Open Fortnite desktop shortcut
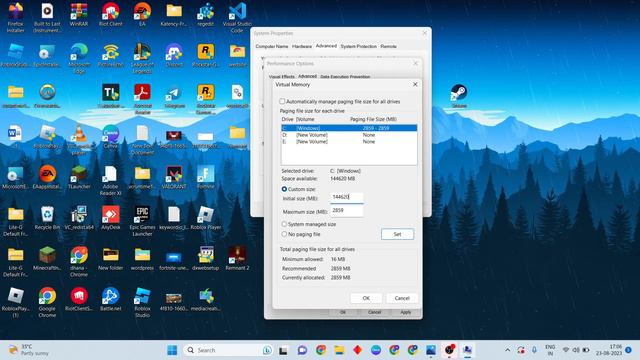Screen dimensions: 640x360 pyautogui.click(x=205, y=178)
